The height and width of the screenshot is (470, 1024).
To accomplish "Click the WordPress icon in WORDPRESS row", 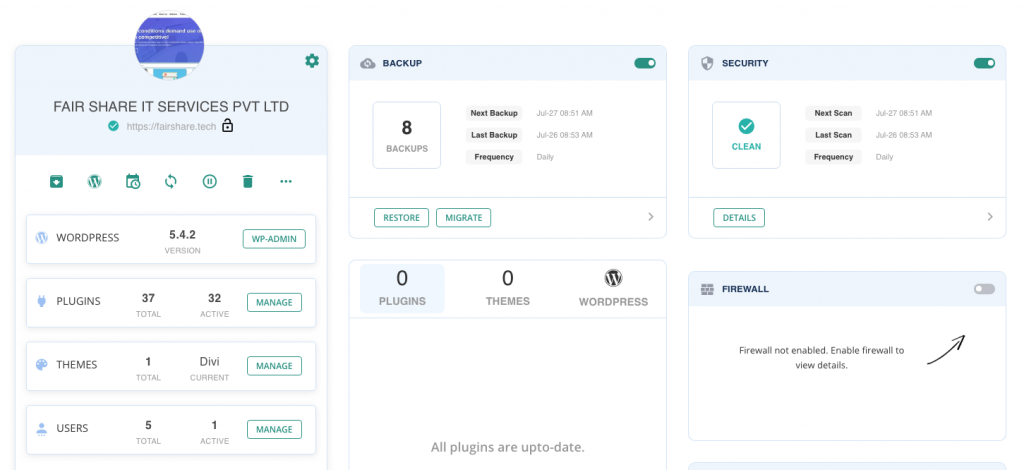I will (x=42, y=238).
